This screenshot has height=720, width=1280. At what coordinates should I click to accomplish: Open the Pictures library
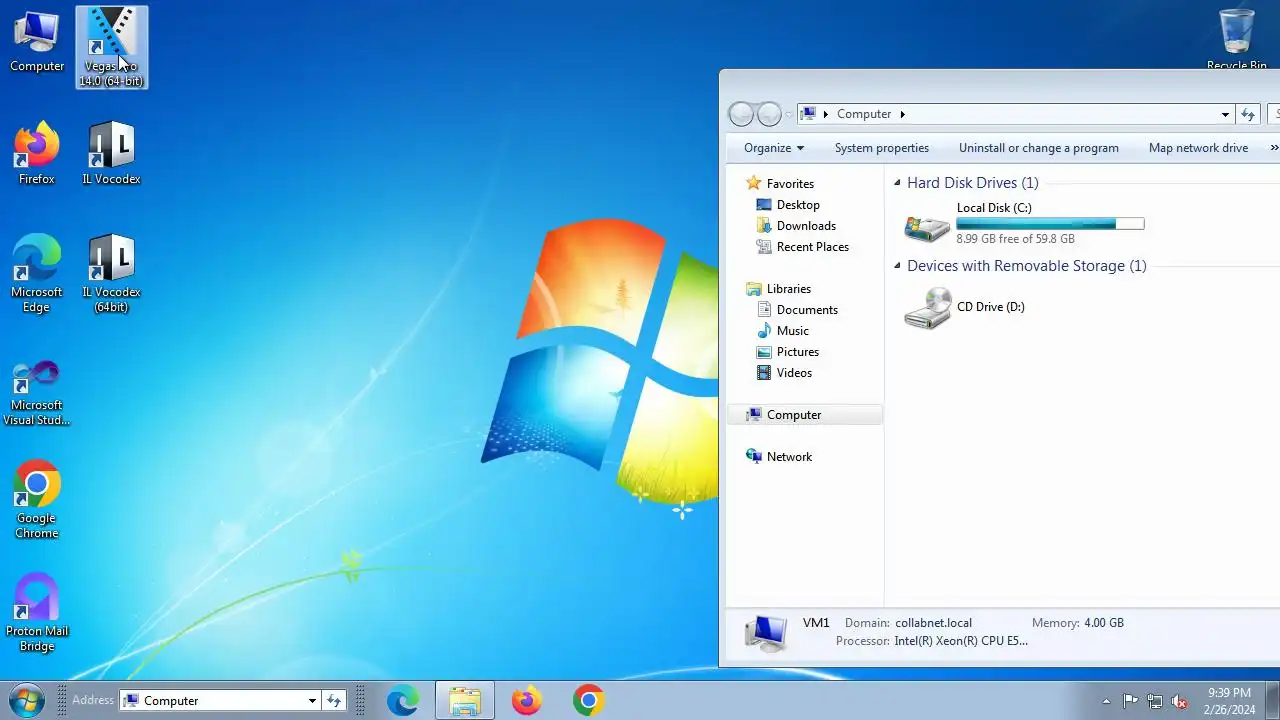797,352
